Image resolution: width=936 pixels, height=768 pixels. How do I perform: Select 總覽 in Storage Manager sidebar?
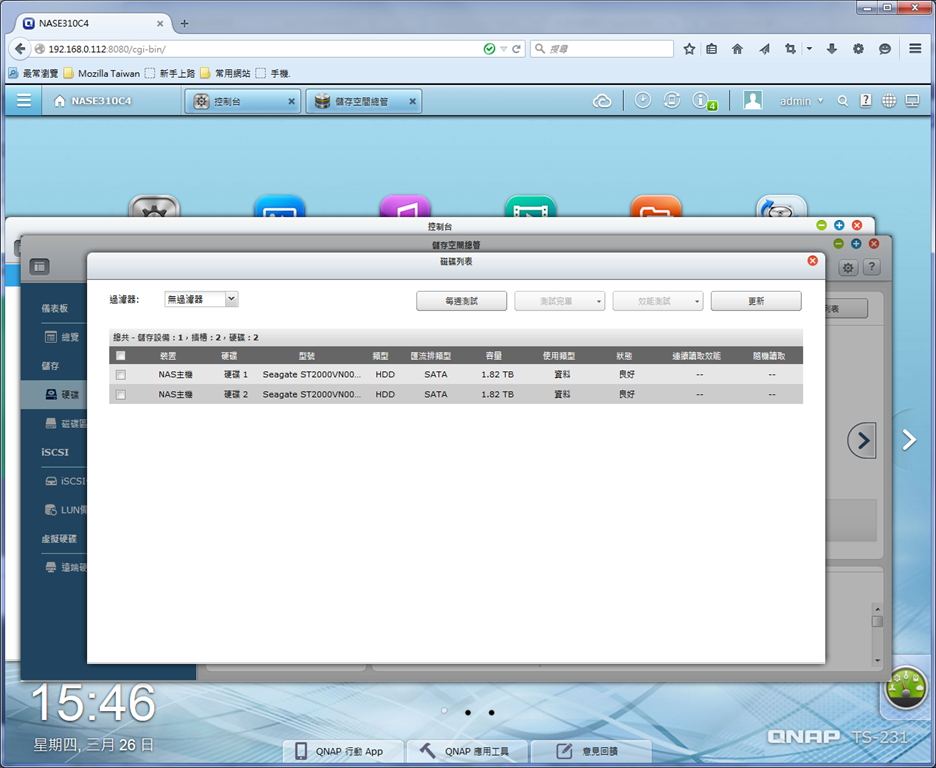pos(62,337)
